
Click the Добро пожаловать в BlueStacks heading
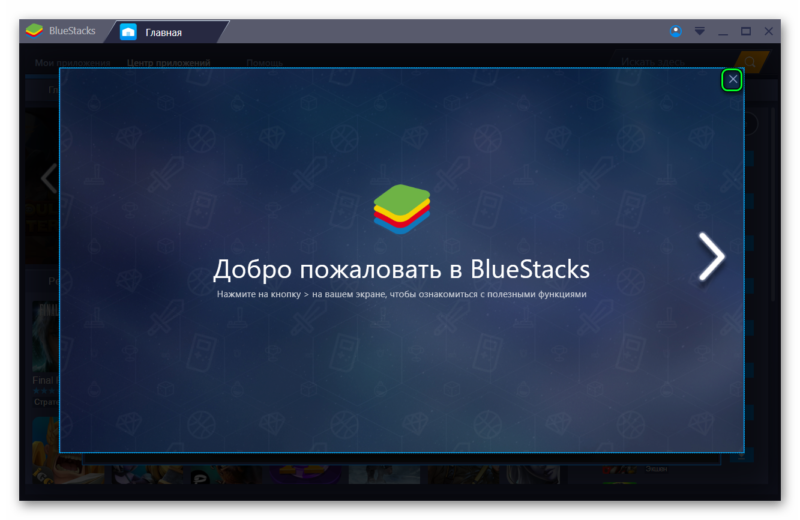tap(401, 269)
